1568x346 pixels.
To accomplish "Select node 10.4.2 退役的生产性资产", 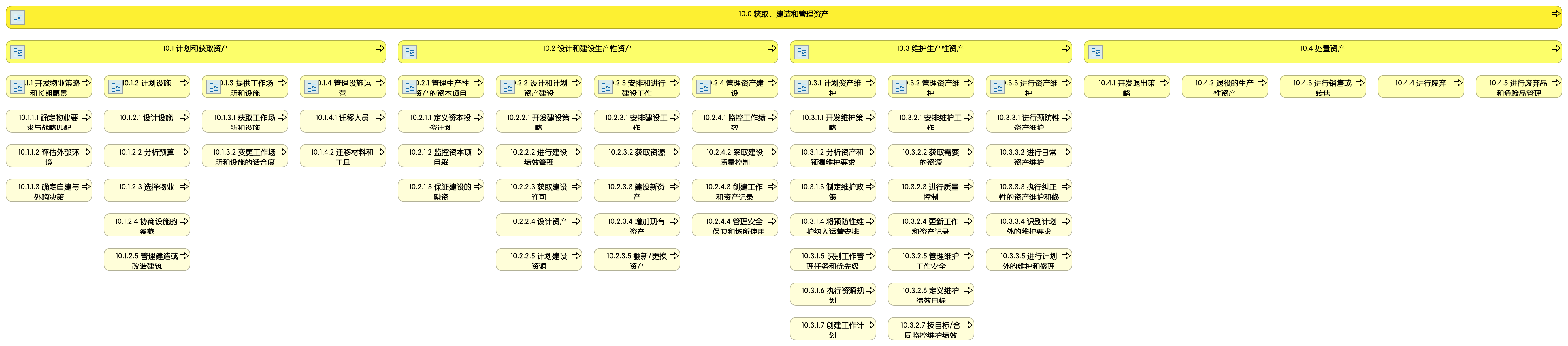I will pyautogui.click(x=1225, y=87).
